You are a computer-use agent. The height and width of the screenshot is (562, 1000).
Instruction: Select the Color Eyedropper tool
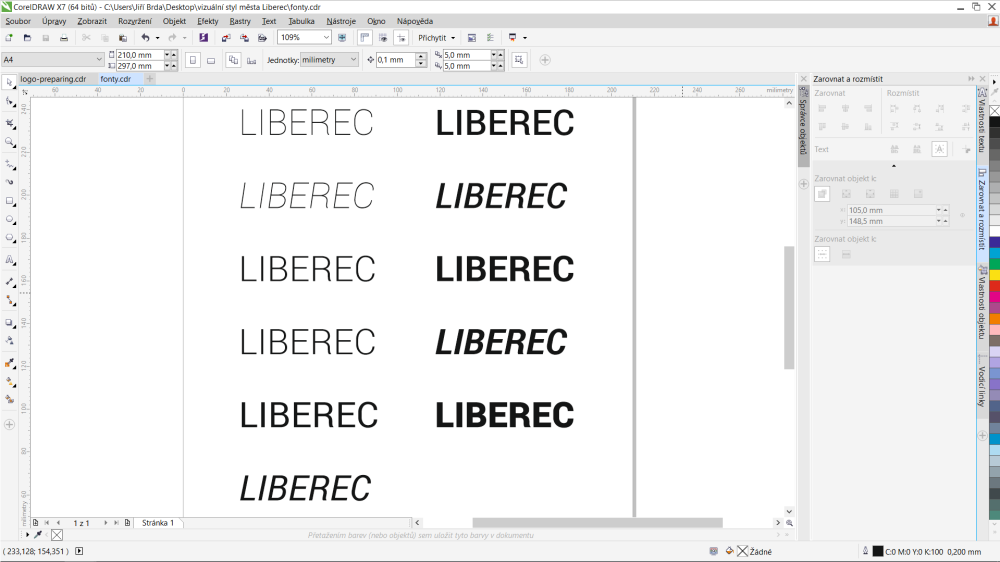[10, 363]
